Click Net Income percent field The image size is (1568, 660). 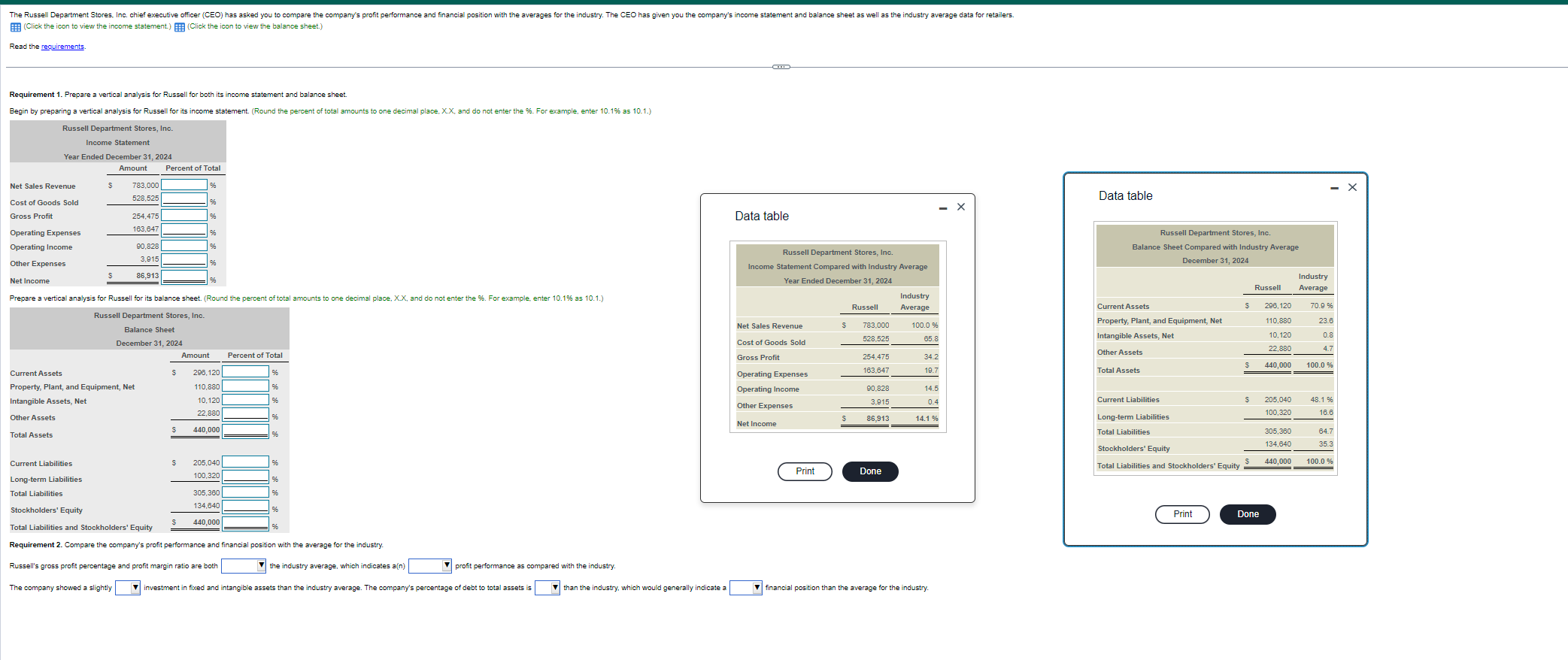184,277
